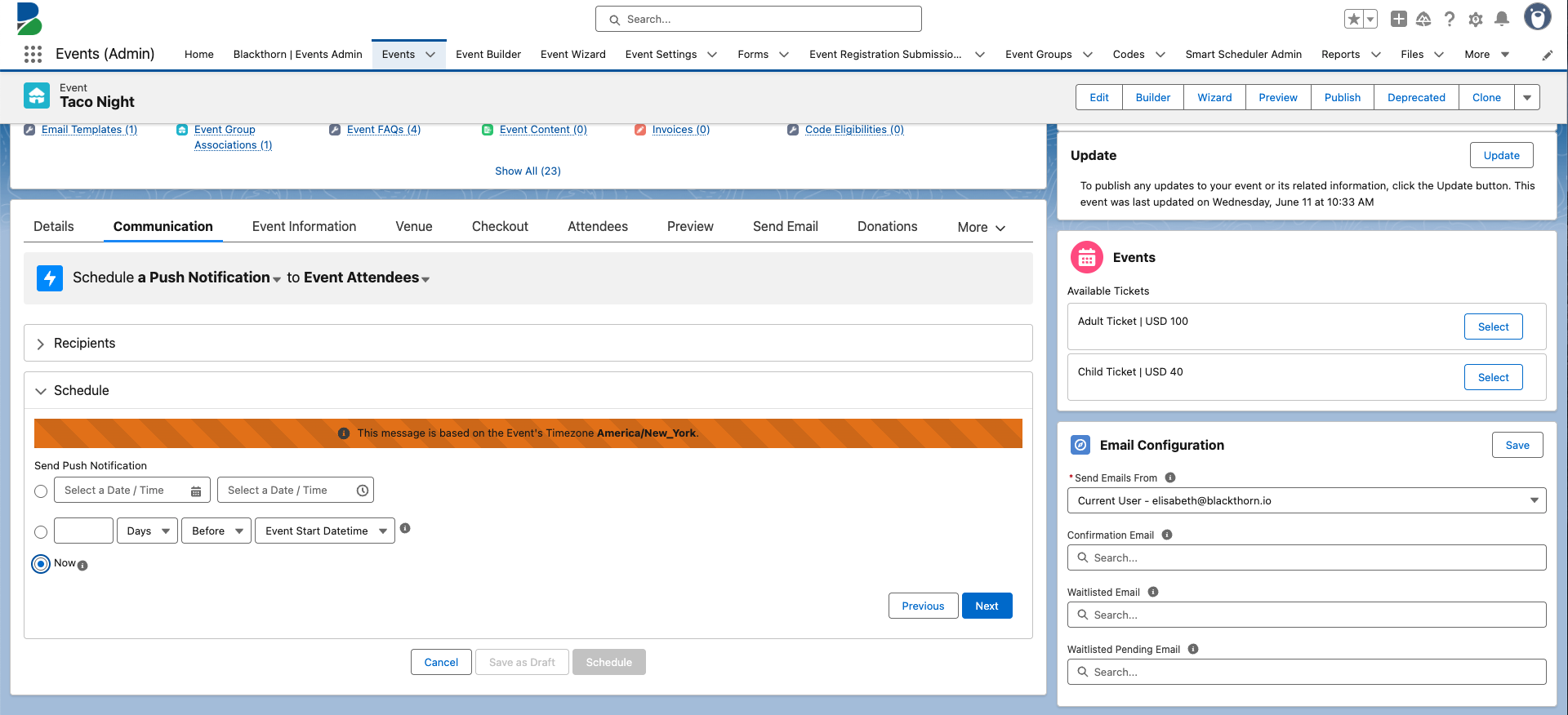Viewport: 1568px width, 715px height.
Task: Click the number of days input box
Action: point(83,531)
